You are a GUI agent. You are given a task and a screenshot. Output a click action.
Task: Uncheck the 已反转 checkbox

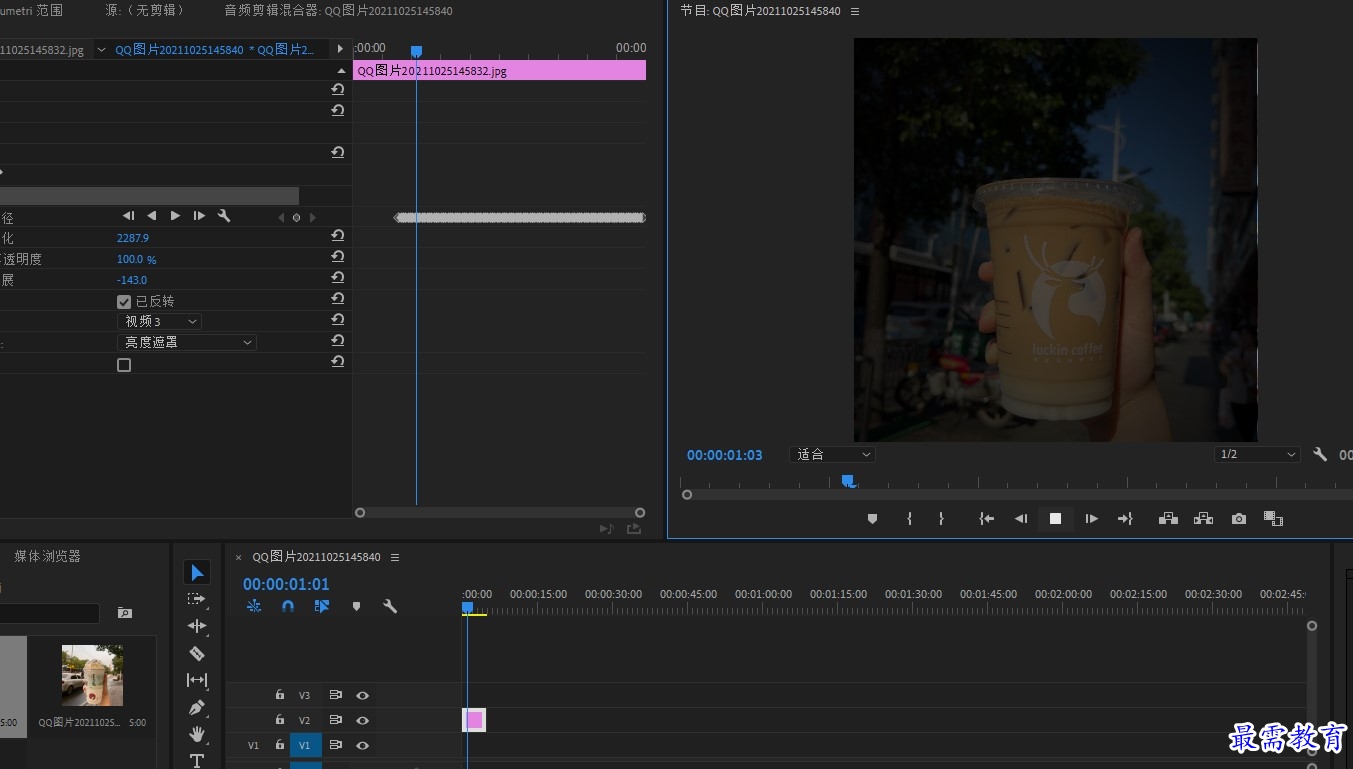[x=124, y=301]
